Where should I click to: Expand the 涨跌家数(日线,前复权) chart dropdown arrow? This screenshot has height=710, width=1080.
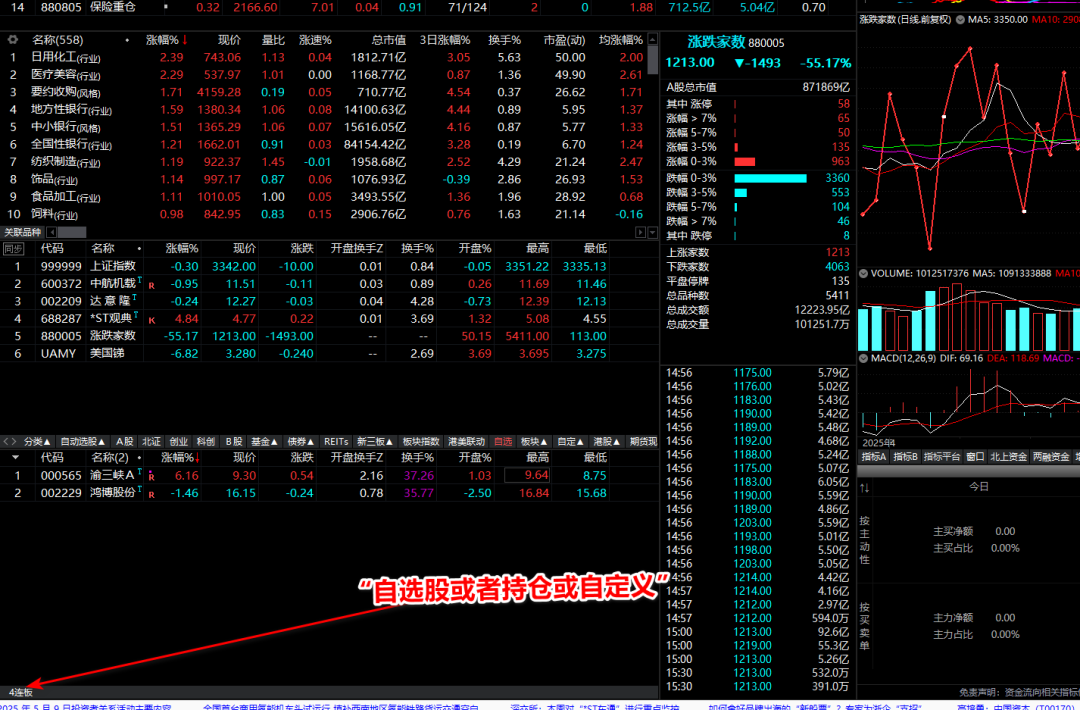[958, 20]
